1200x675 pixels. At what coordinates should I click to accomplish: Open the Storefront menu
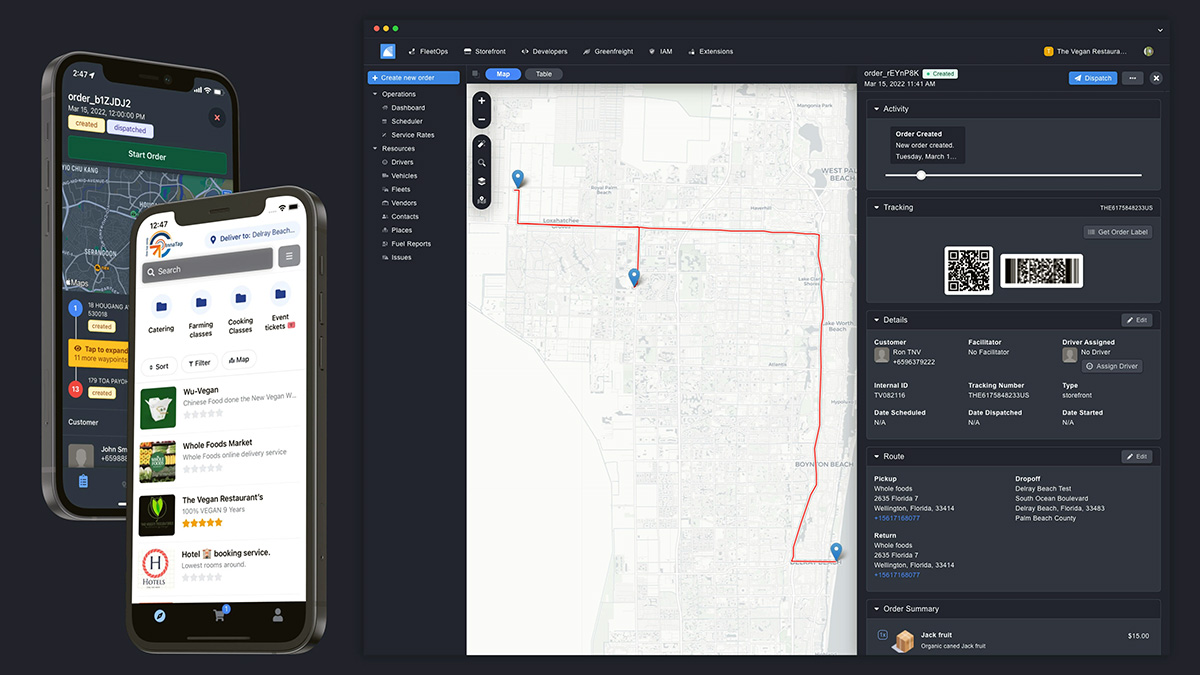(484, 51)
